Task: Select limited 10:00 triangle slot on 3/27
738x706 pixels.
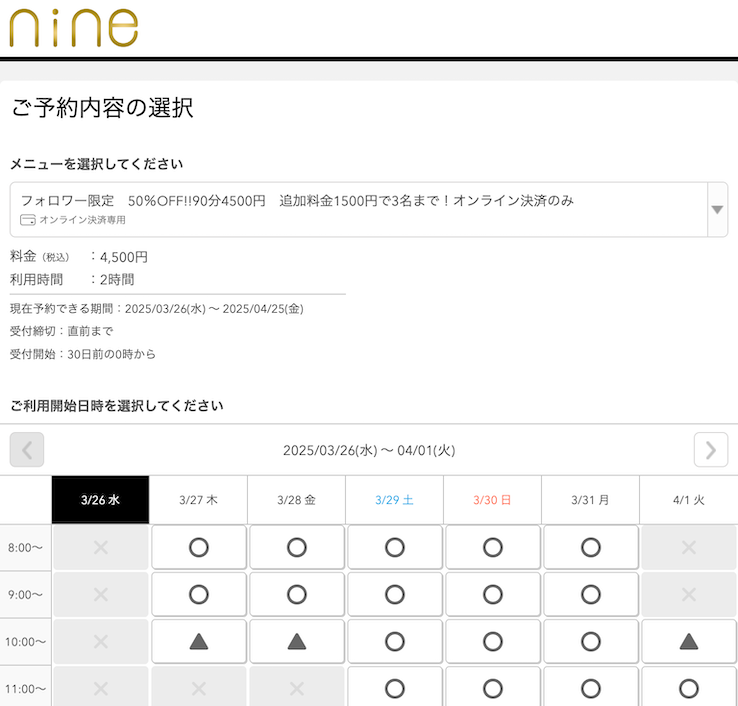Action: pos(198,641)
